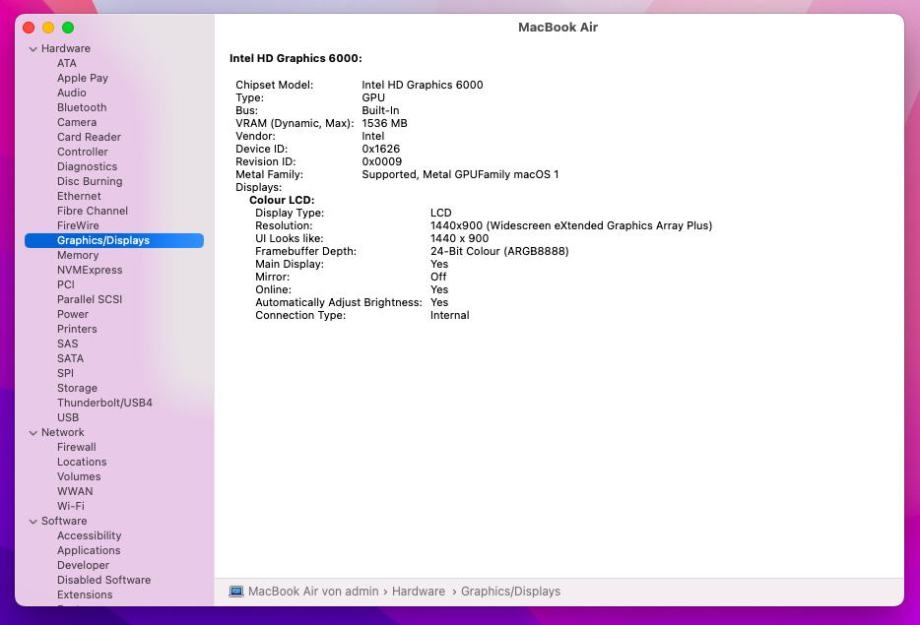Open Thunderbolt/USB4 entry
This screenshot has width=920, height=625.
pos(104,403)
